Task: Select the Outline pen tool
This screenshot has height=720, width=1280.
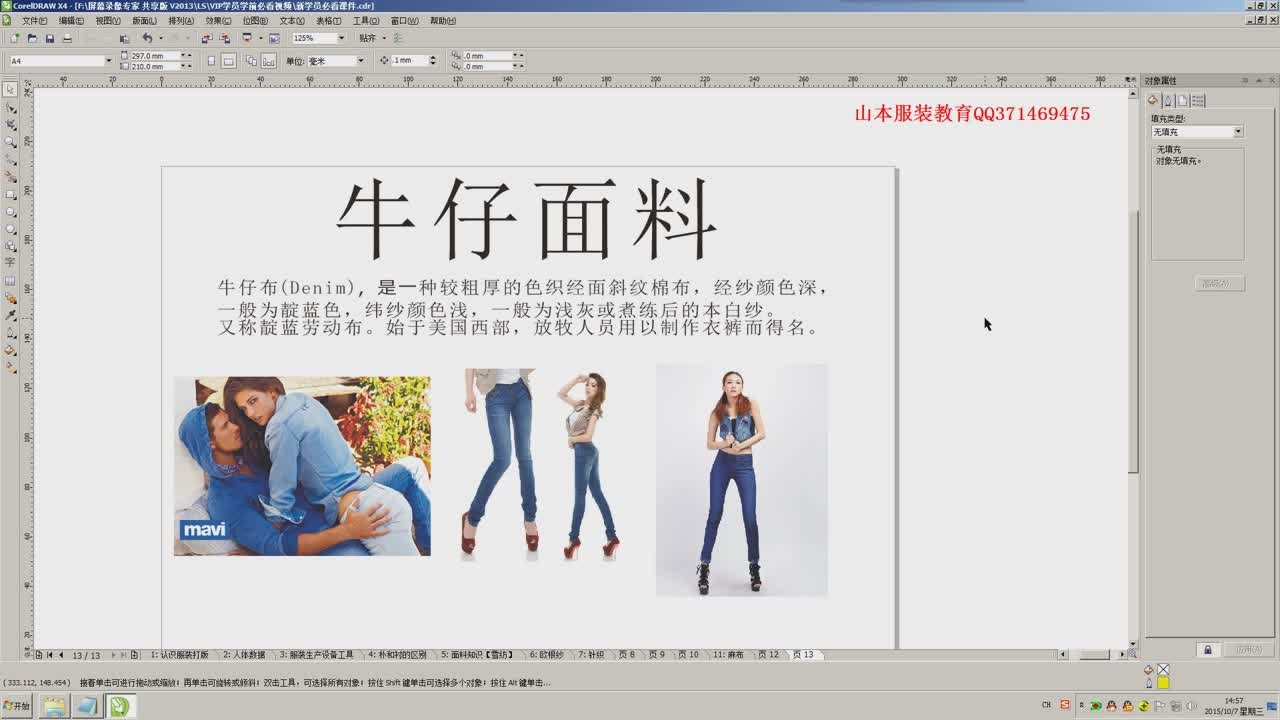Action: 11,333
